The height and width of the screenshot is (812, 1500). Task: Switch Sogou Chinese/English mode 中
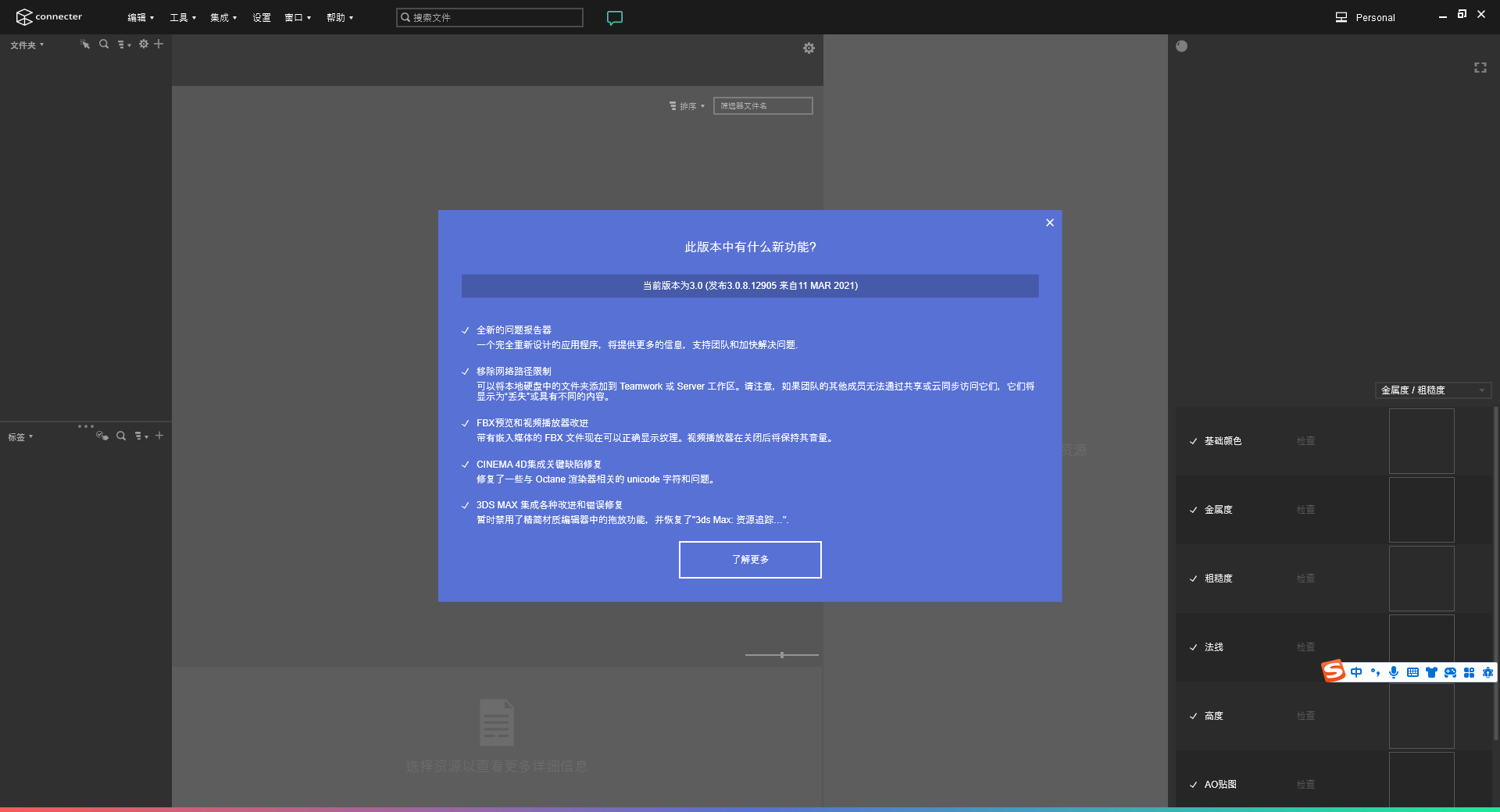(1356, 672)
